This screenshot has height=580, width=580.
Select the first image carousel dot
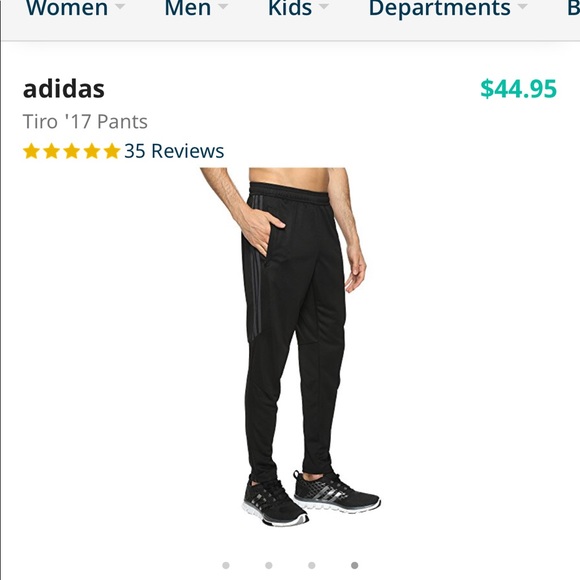226,565
